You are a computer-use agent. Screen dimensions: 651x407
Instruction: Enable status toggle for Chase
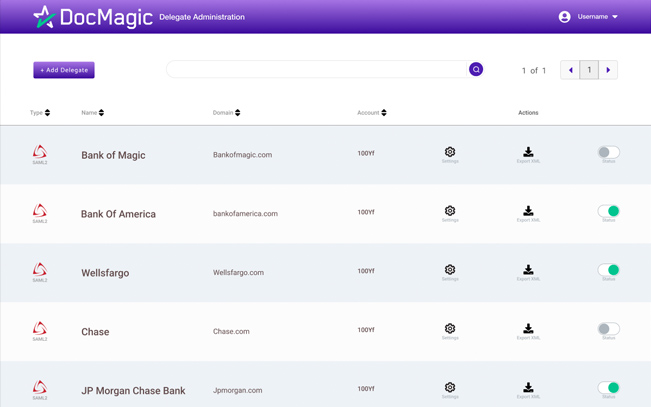point(609,329)
